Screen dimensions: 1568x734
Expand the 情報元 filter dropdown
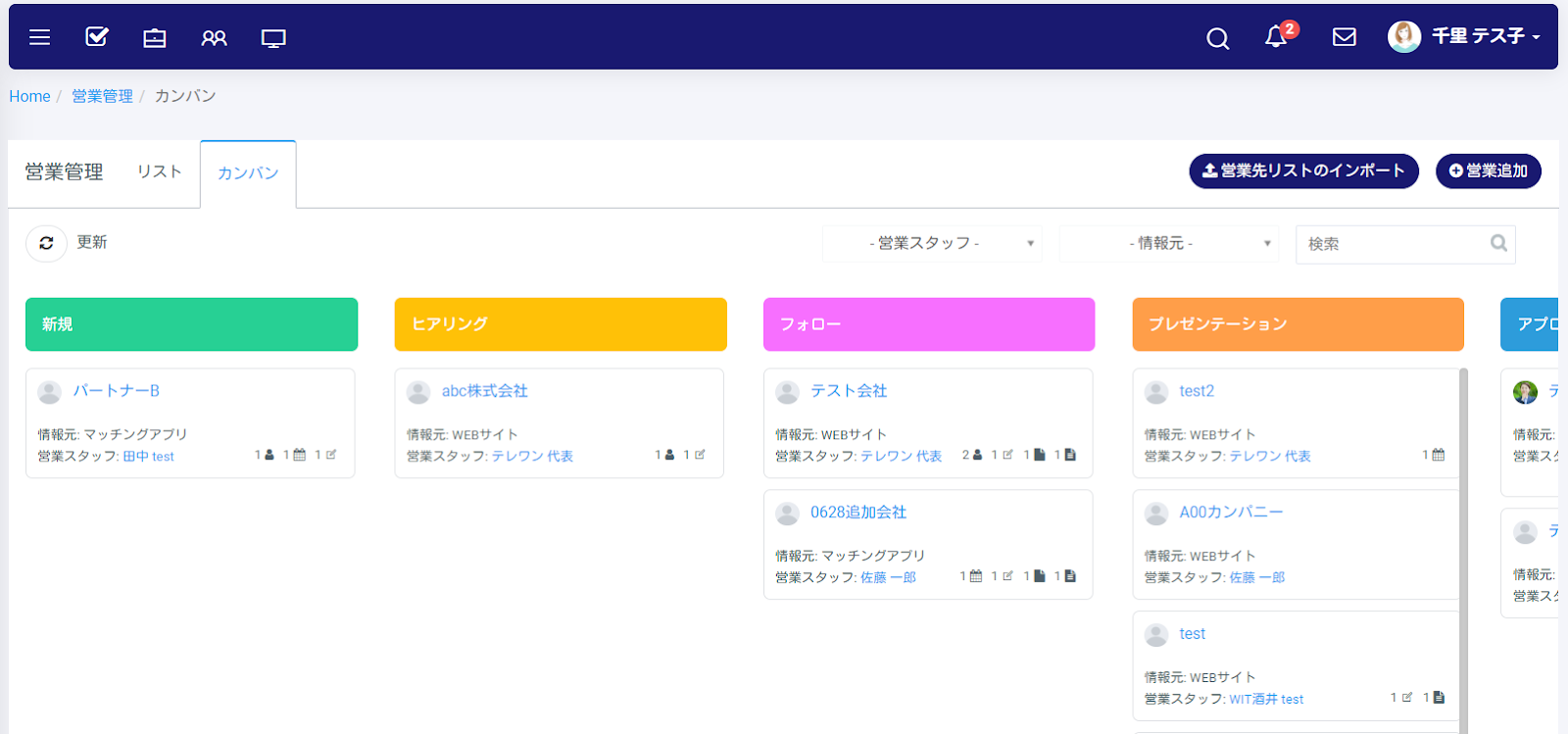(1169, 243)
